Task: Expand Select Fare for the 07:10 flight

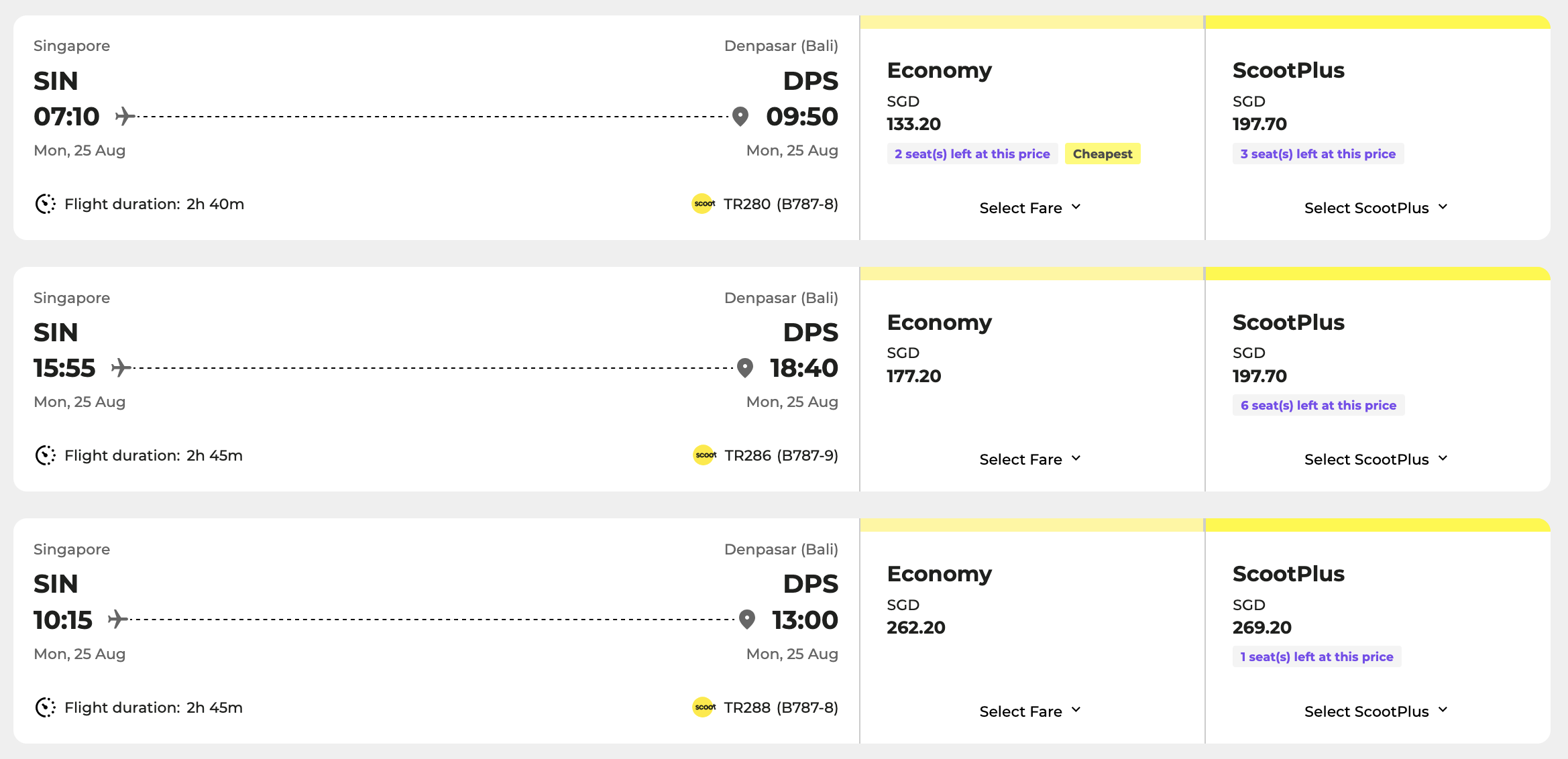Action: 1030,208
